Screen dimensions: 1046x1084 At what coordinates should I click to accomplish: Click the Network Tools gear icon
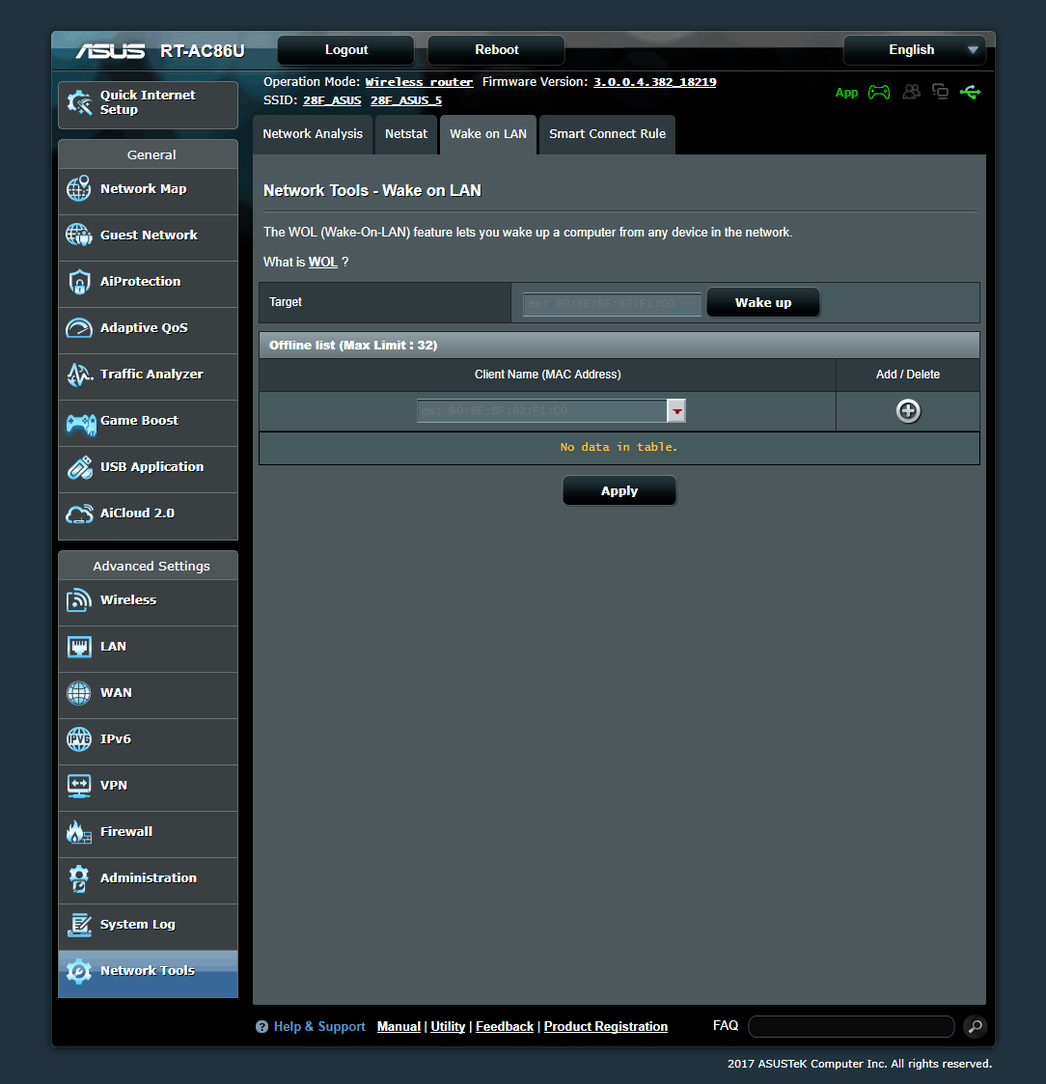click(x=79, y=971)
